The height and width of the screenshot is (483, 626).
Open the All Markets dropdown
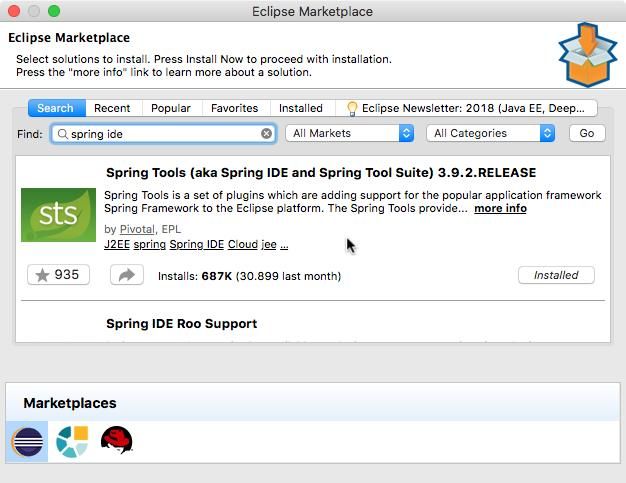point(350,133)
